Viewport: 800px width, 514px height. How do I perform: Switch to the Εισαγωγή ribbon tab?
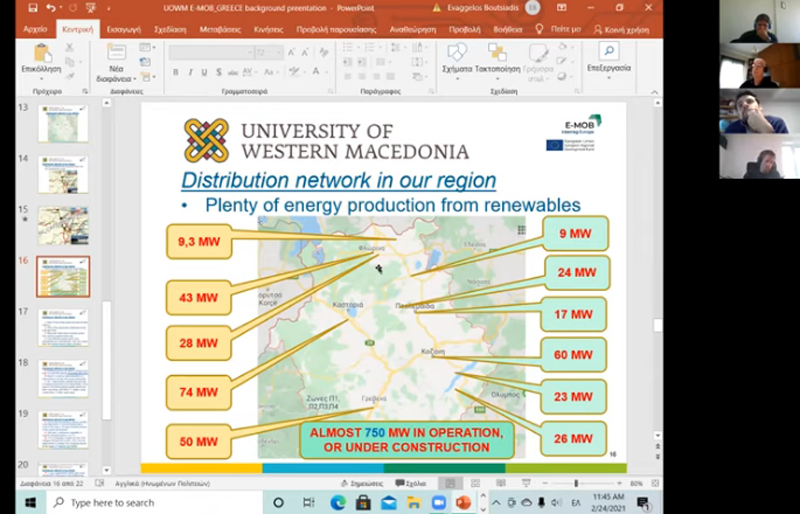(x=123, y=30)
